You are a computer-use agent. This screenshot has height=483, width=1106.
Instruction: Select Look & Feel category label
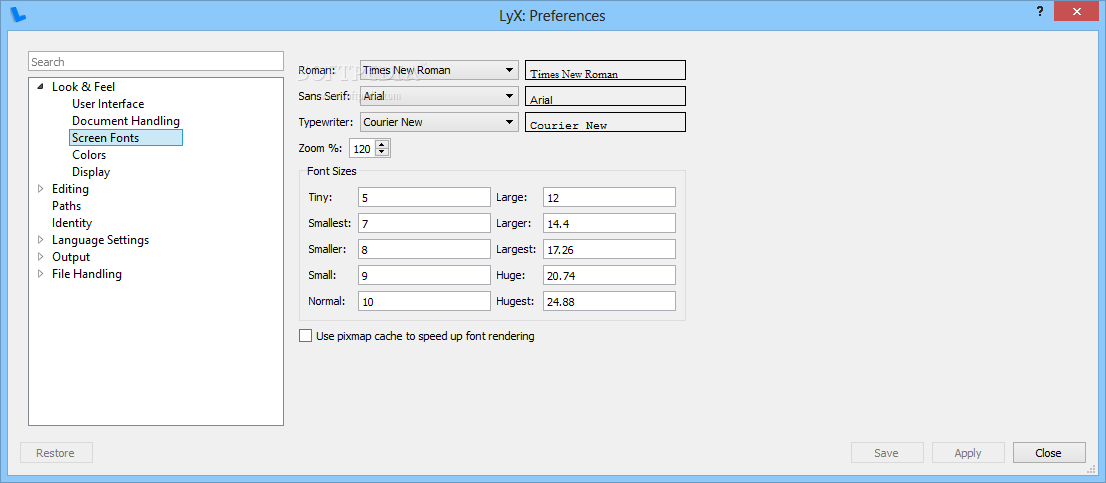click(x=83, y=87)
